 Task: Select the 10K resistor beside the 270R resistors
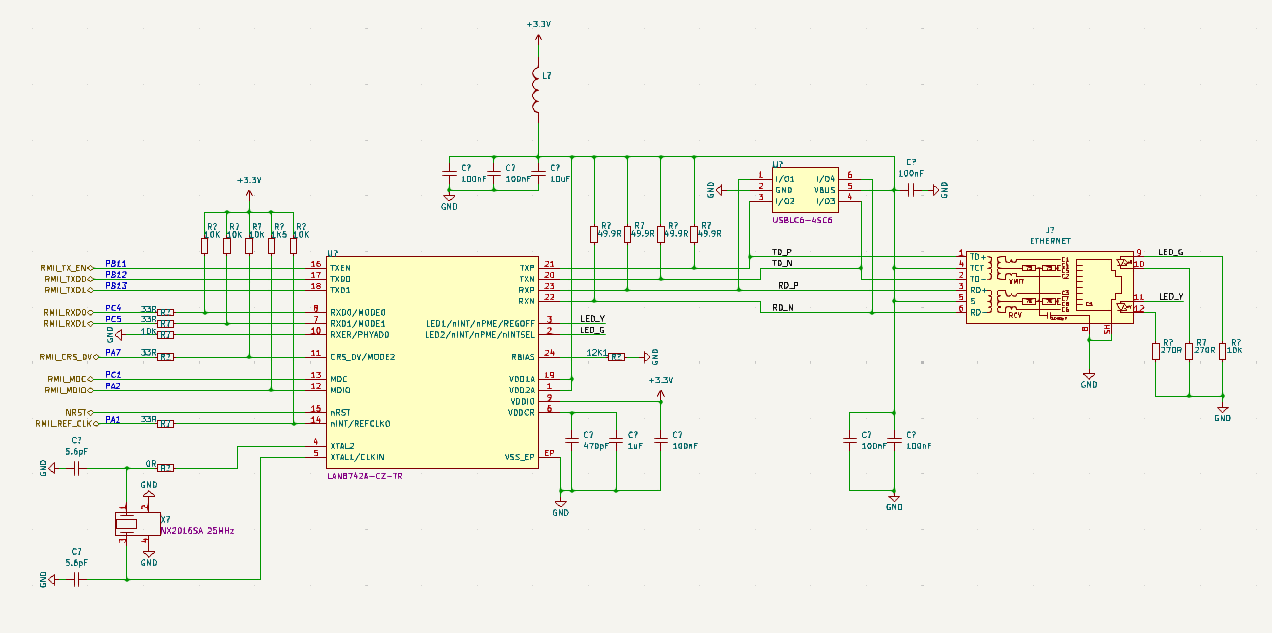[1223, 350]
